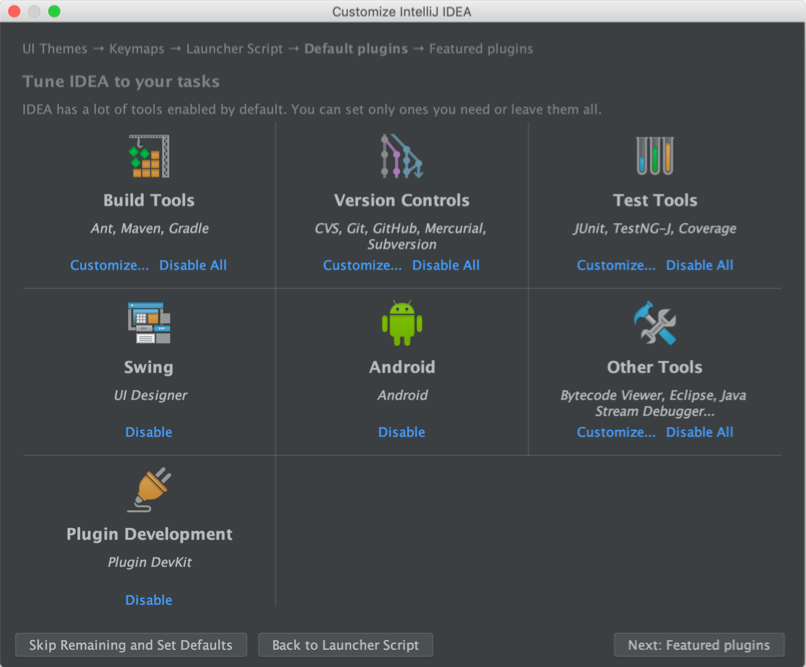The height and width of the screenshot is (667, 806).
Task: Open Customize for Version Controls
Action: tap(362, 265)
